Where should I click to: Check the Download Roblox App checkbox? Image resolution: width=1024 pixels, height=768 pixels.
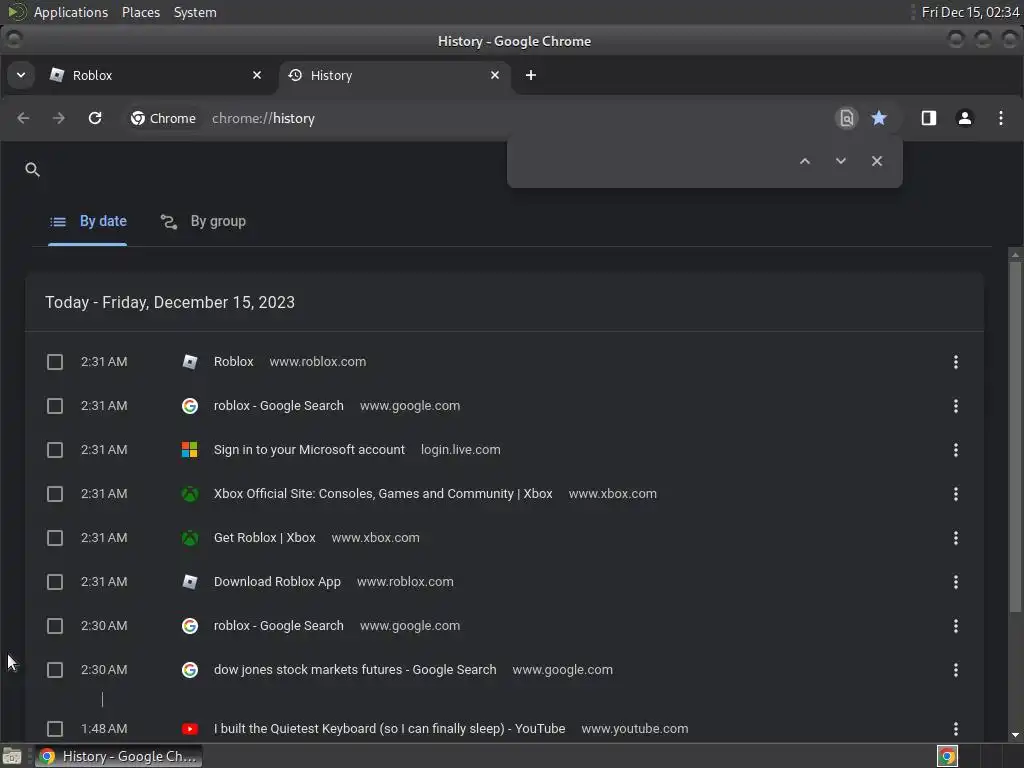point(55,582)
